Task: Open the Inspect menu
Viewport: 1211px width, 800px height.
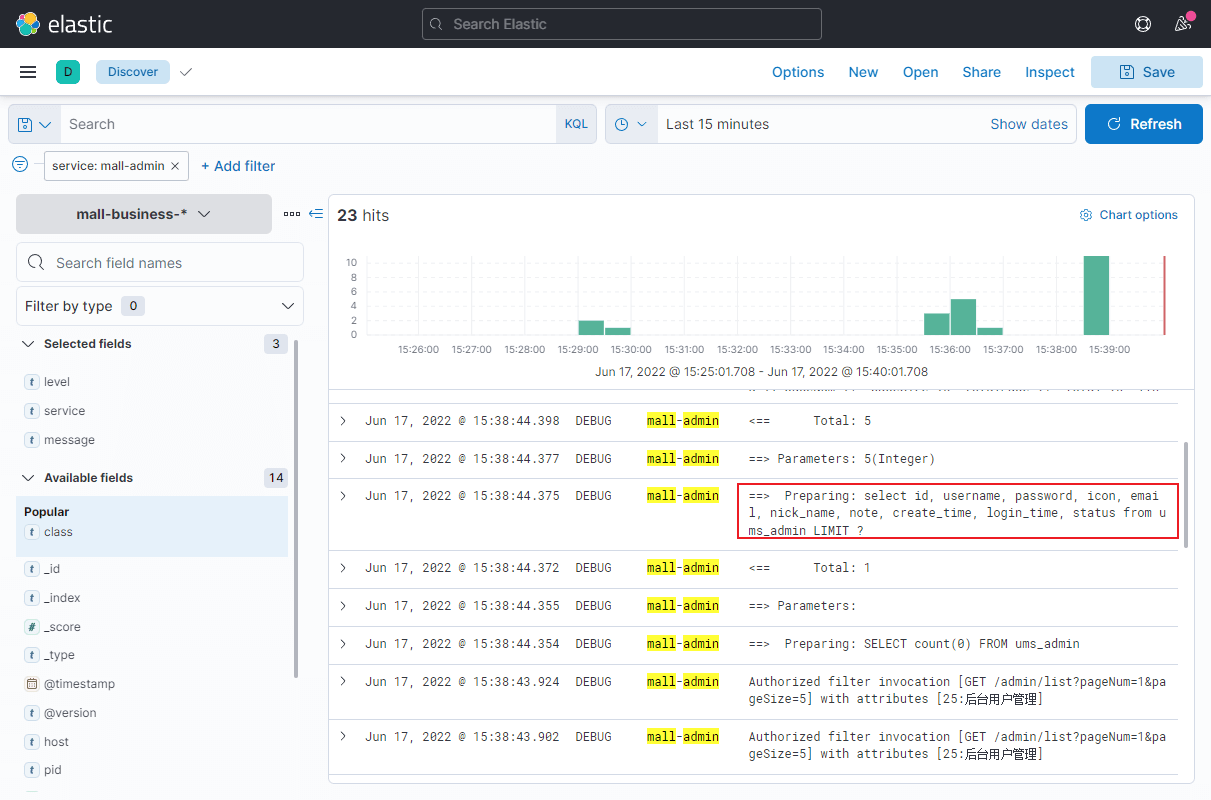Action: (1050, 72)
